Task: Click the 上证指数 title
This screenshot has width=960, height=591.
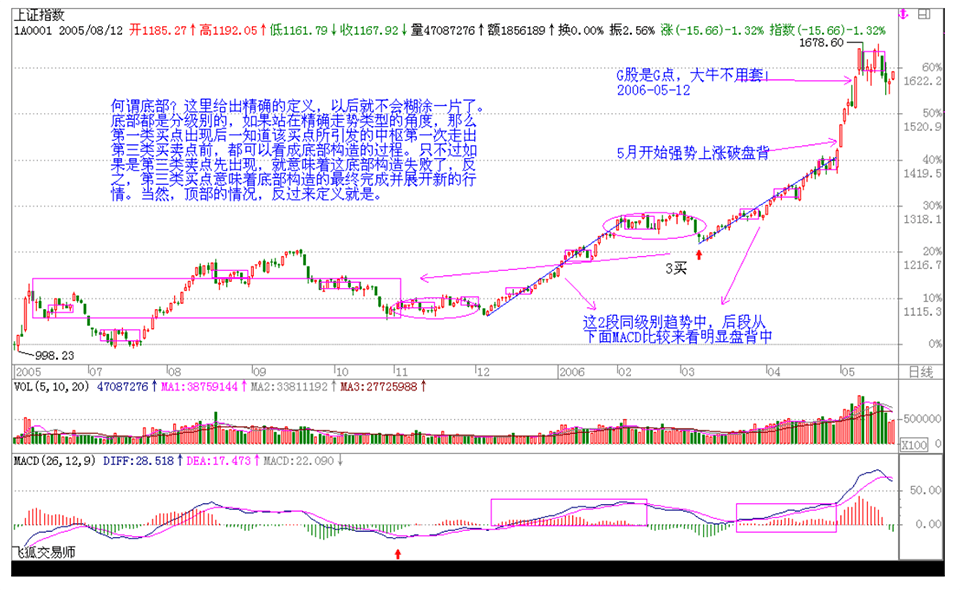Action: [x=38, y=13]
